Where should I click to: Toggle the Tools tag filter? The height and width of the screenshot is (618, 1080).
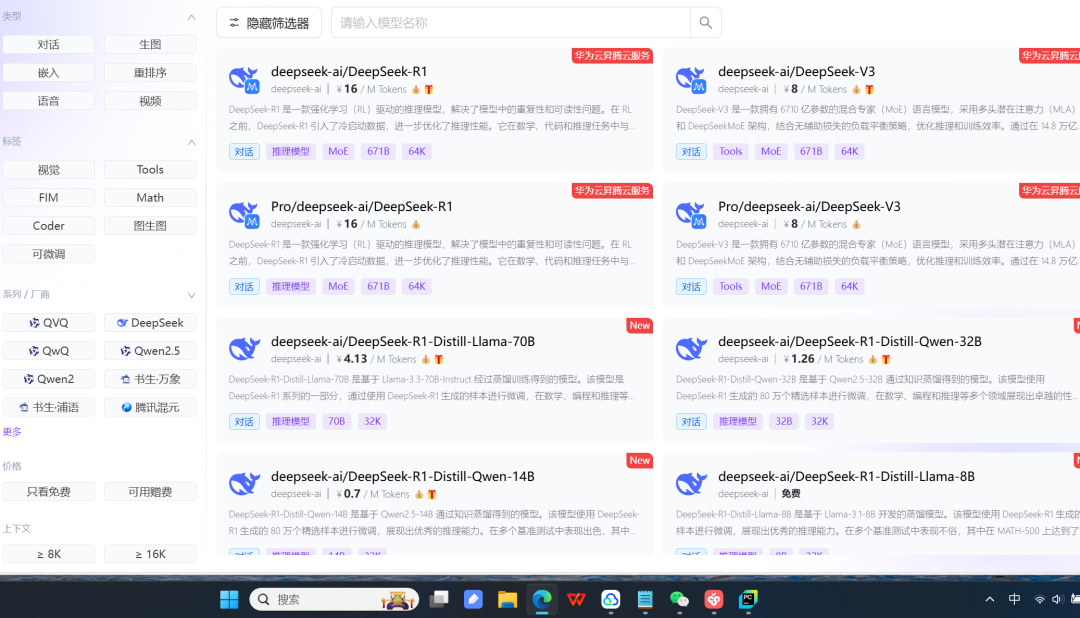coord(150,169)
